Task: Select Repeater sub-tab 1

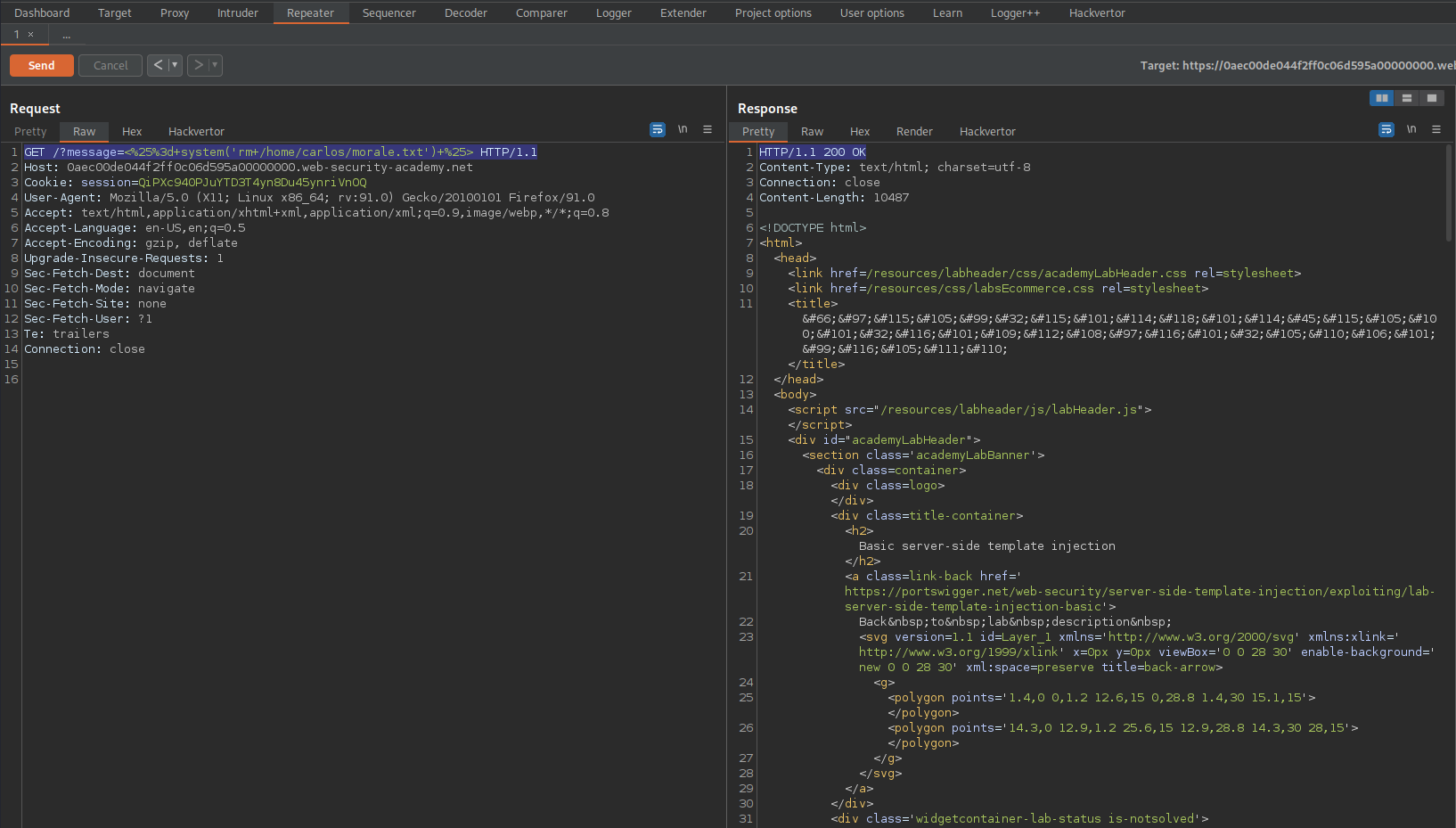Action: (x=17, y=35)
